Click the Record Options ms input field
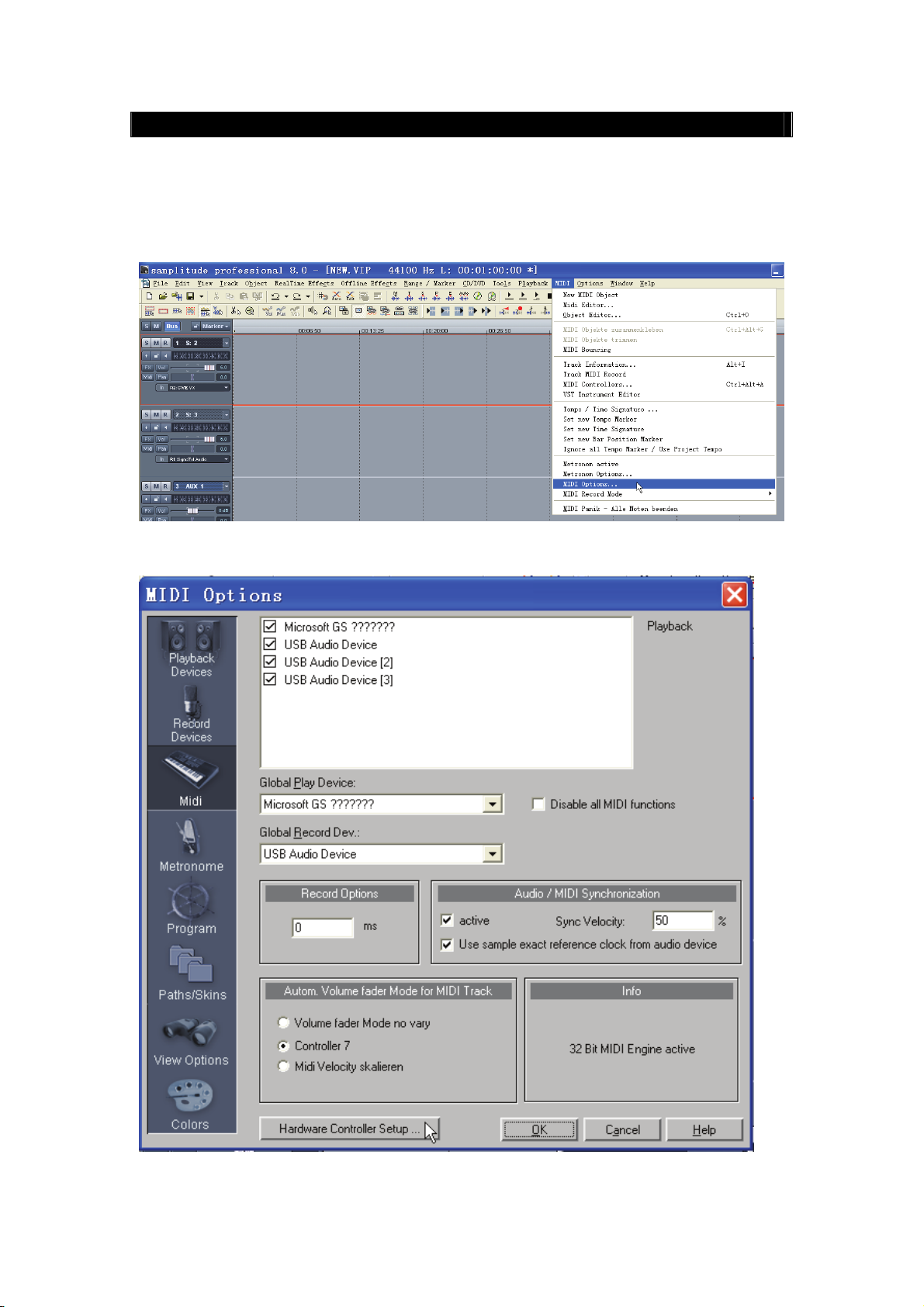Screen dimensions: 924x1307 pos(323,927)
